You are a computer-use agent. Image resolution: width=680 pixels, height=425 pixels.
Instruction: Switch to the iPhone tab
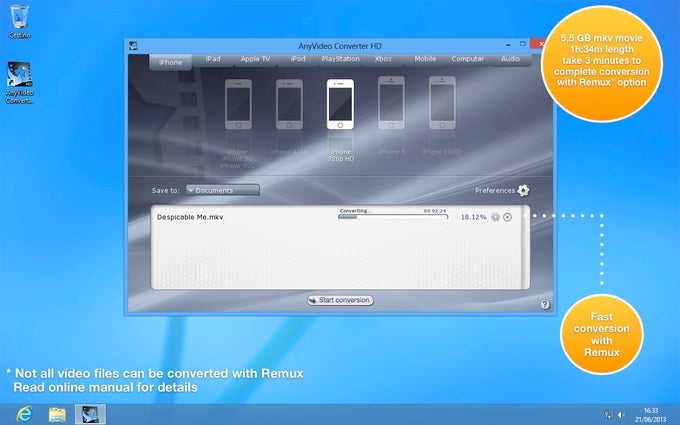point(170,62)
